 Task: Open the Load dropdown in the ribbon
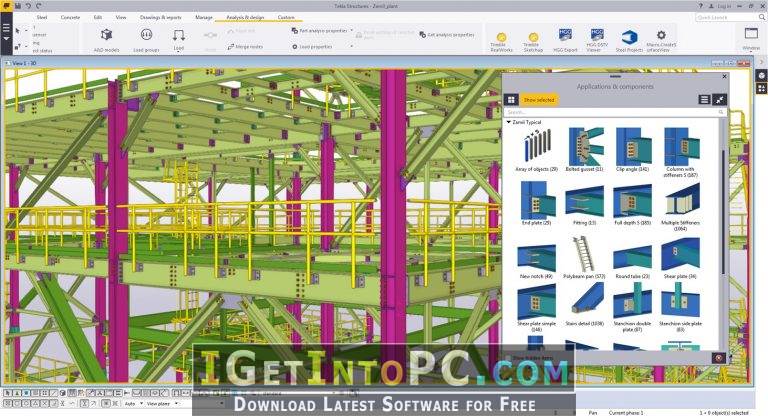pyautogui.click(x=179, y=47)
